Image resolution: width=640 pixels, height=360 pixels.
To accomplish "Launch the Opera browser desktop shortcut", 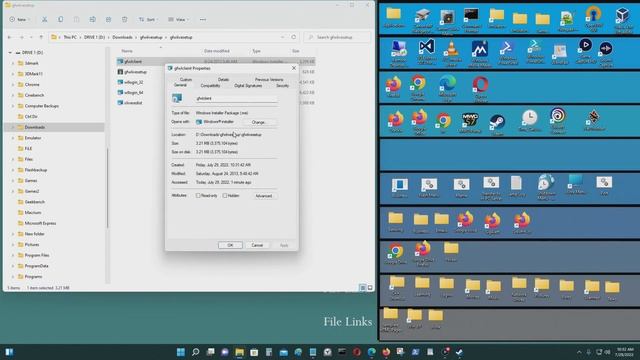I will 480,89.
